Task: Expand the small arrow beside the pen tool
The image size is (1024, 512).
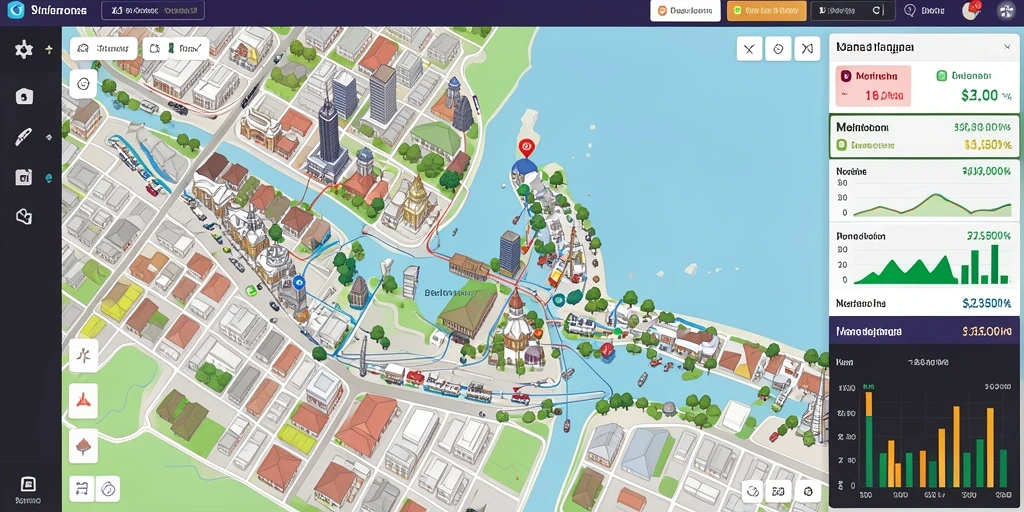Action: click(x=49, y=137)
